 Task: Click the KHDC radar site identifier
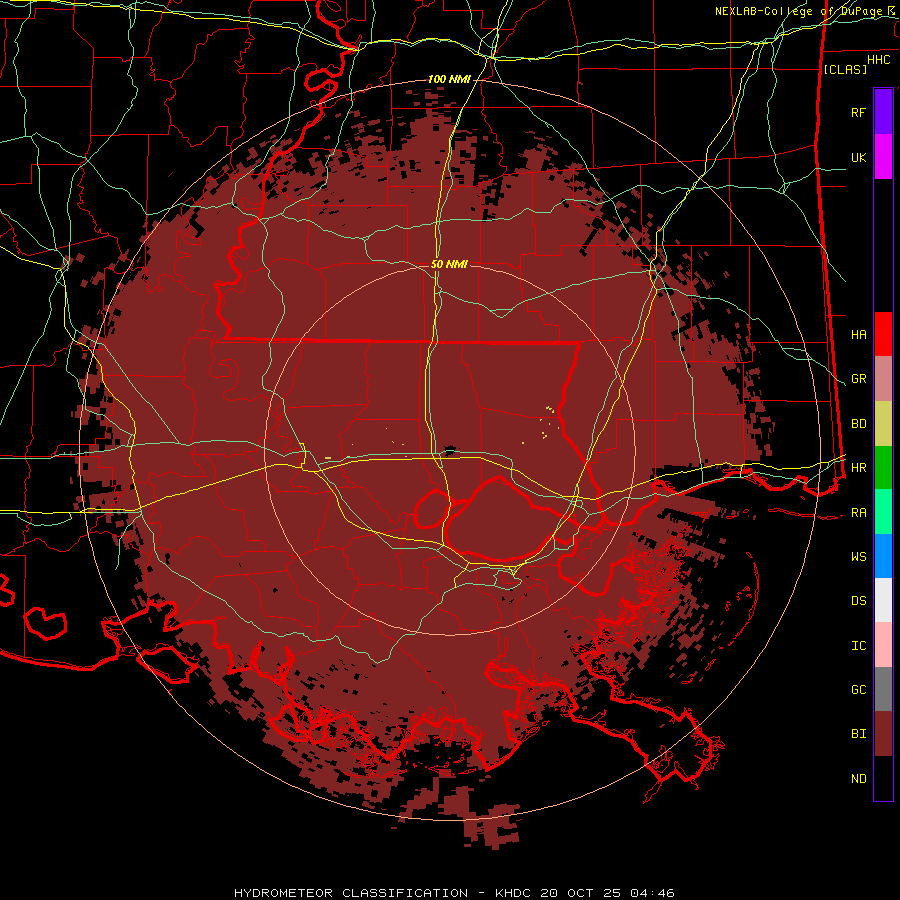click(x=515, y=893)
